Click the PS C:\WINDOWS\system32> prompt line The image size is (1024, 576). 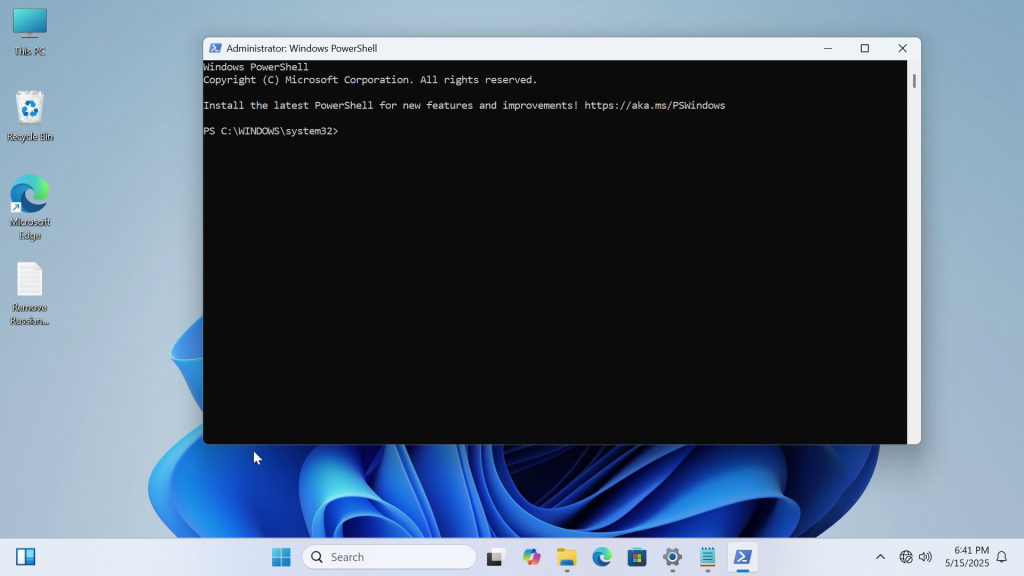tap(270, 131)
